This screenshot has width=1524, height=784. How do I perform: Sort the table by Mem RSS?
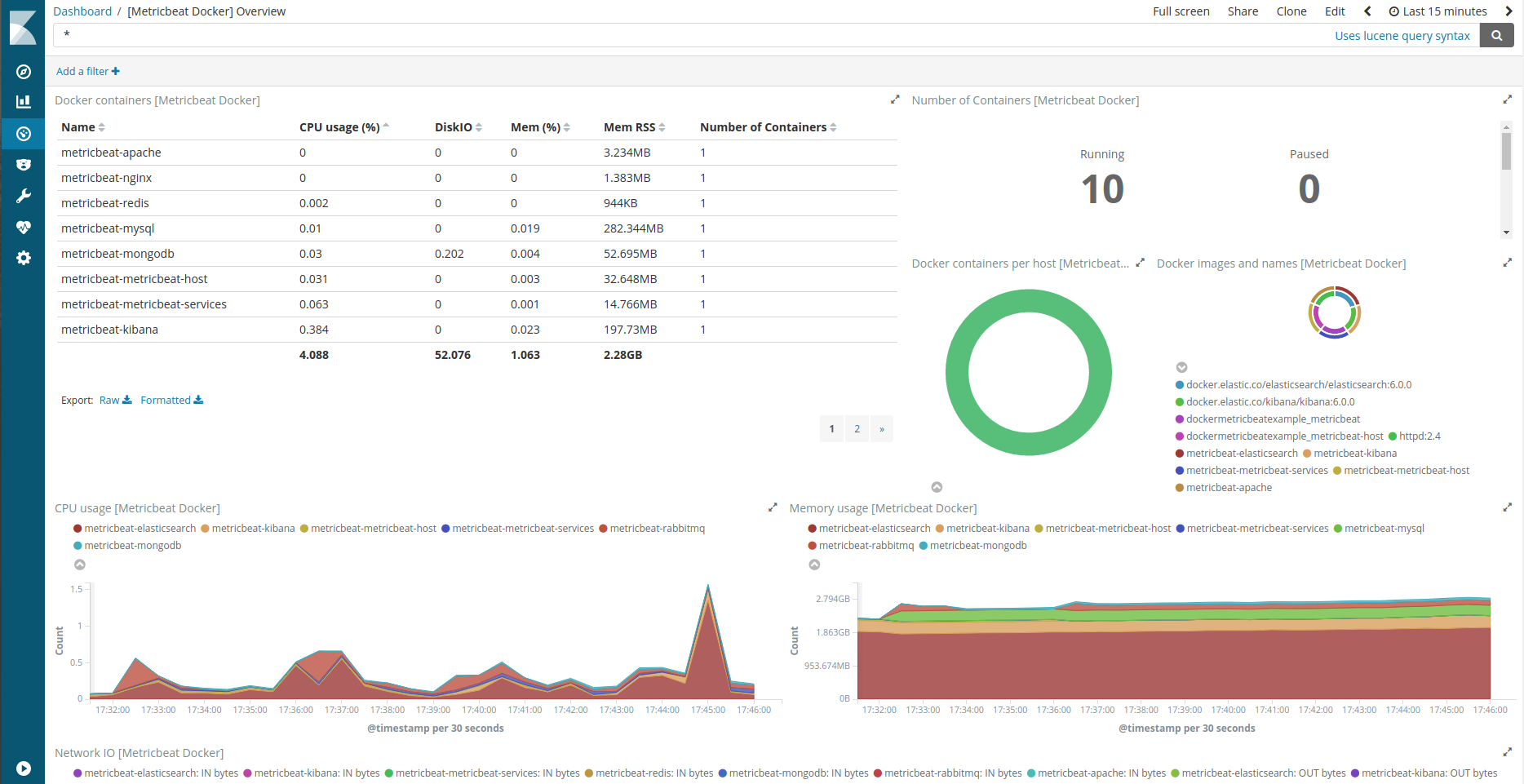pyautogui.click(x=635, y=127)
